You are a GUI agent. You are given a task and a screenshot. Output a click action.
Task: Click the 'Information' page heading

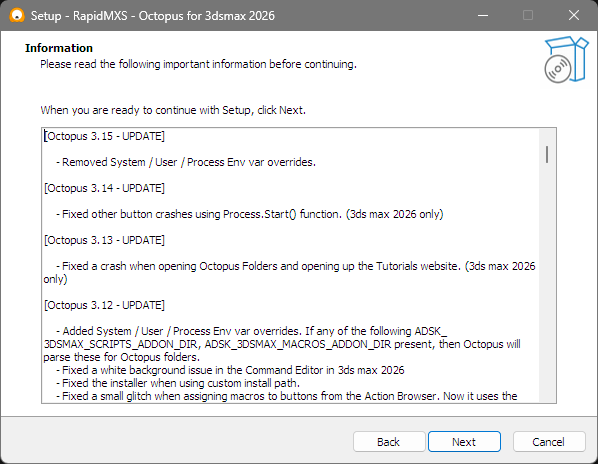pos(59,48)
